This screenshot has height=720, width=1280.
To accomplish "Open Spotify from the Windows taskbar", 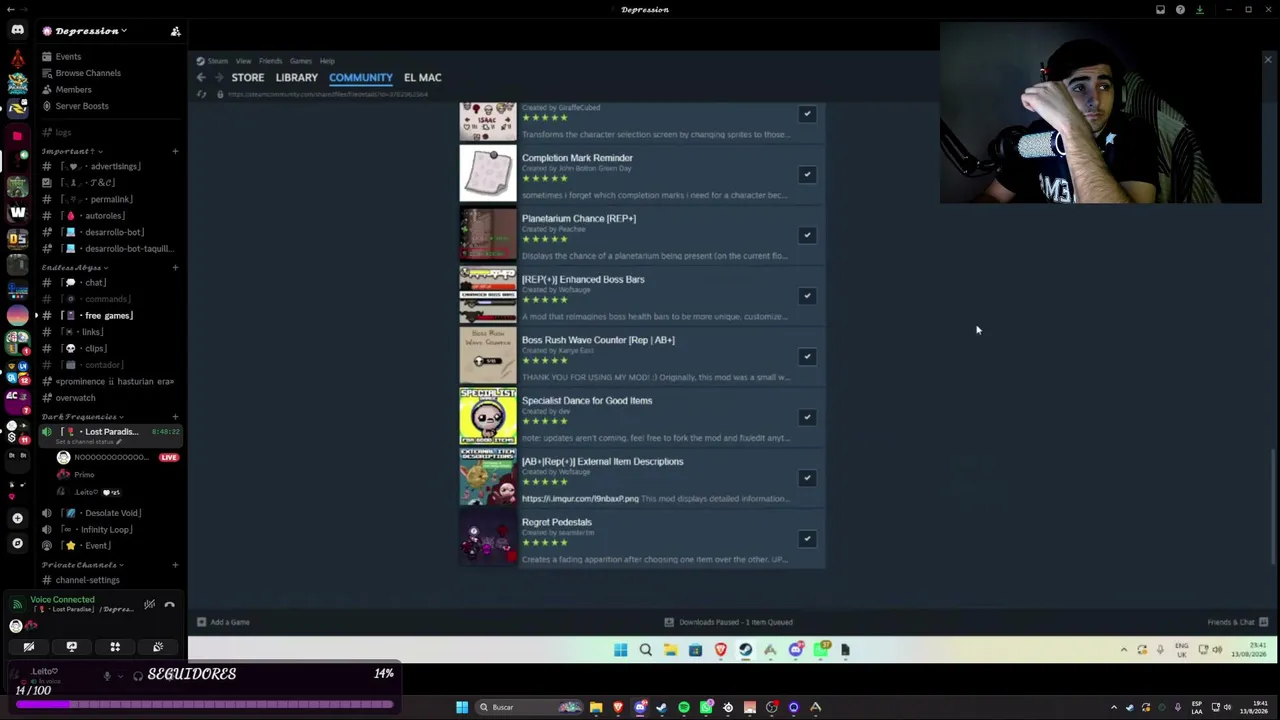I will point(684,708).
